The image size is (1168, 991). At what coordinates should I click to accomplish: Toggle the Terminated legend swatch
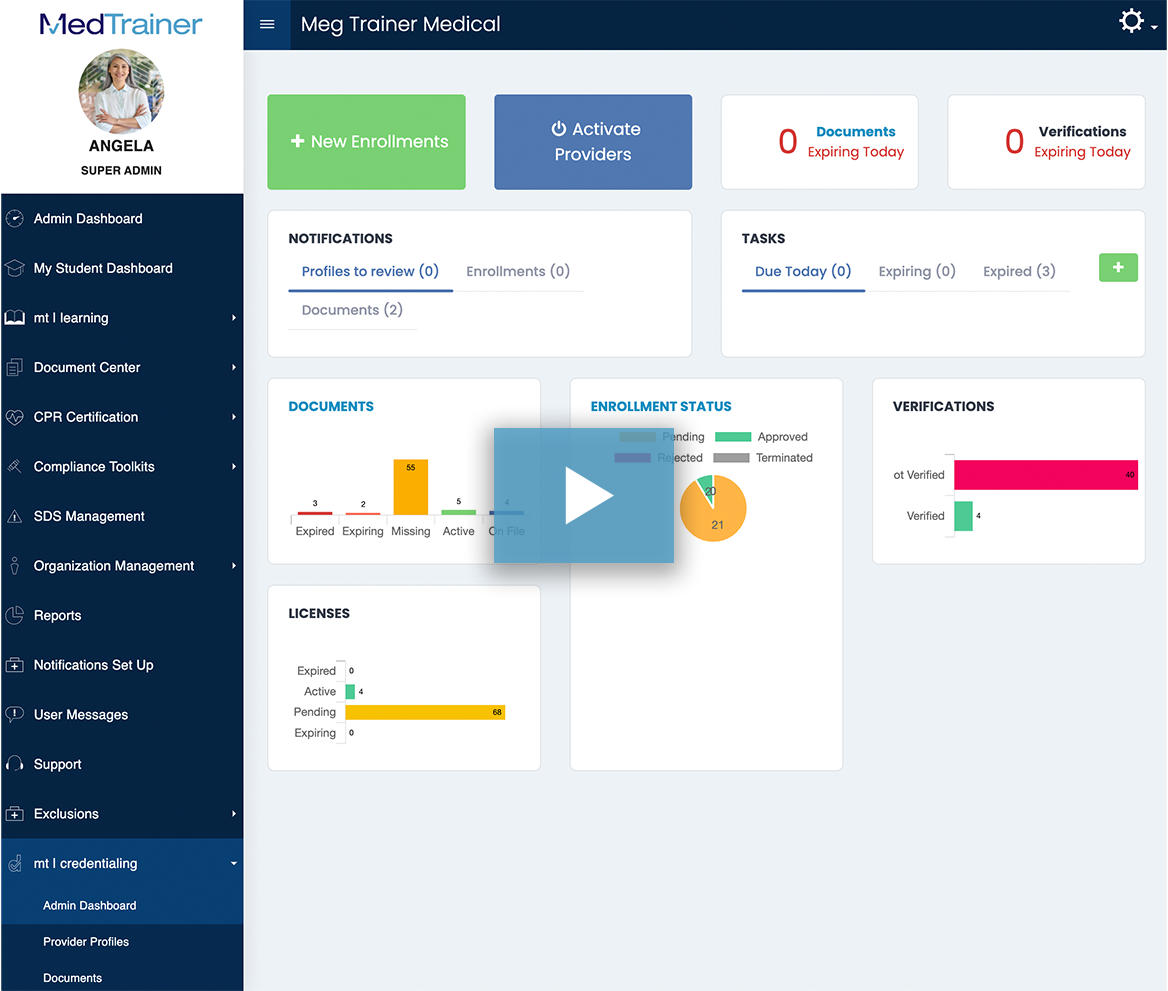pyautogui.click(x=731, y=457)
